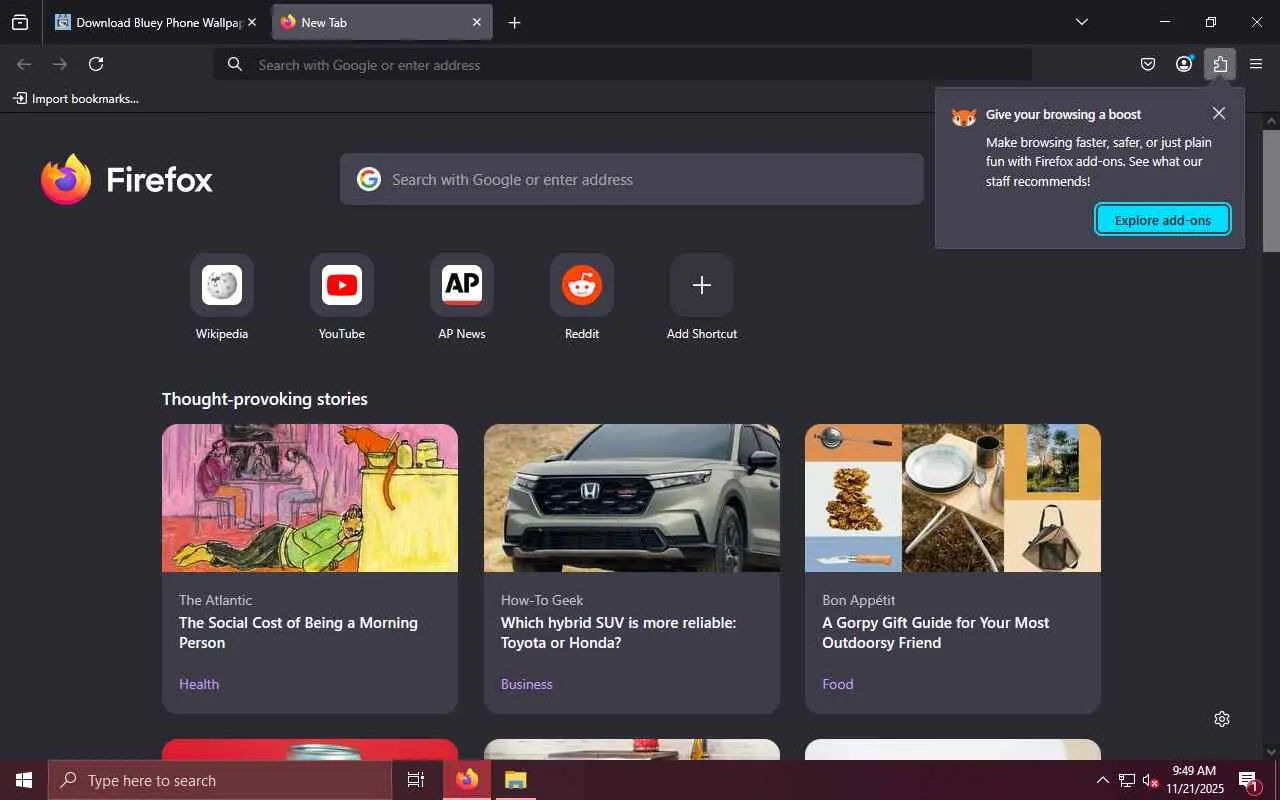Open the notification center icon

point(1249,780)
